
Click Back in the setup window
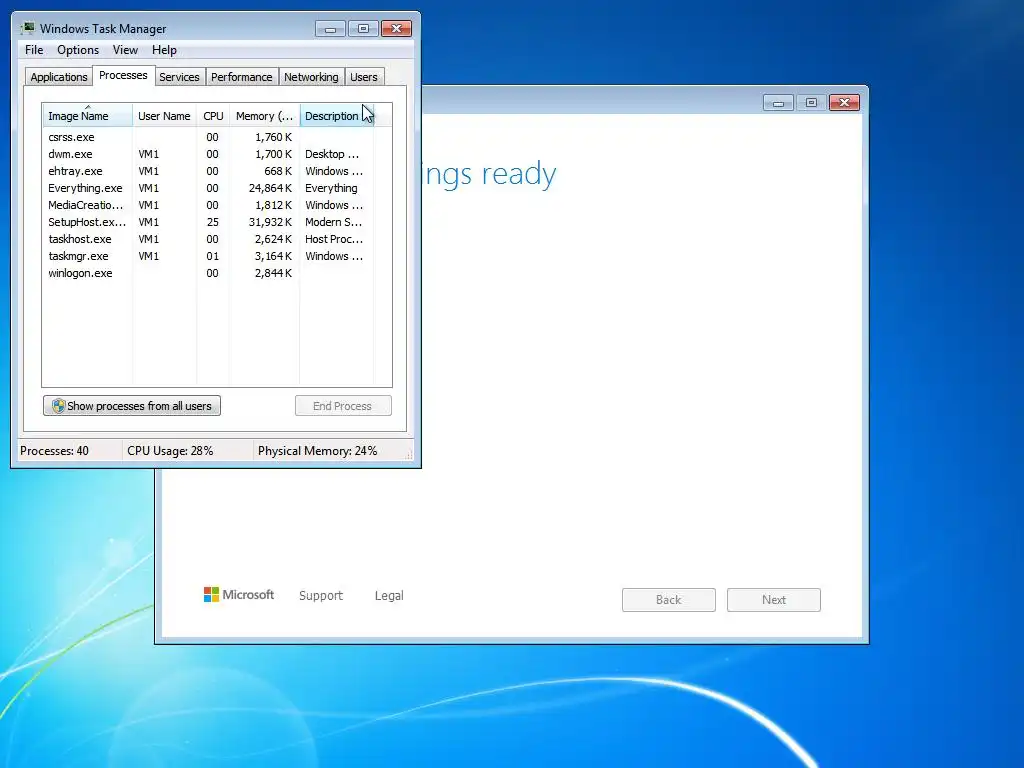[x=668, y=600]
